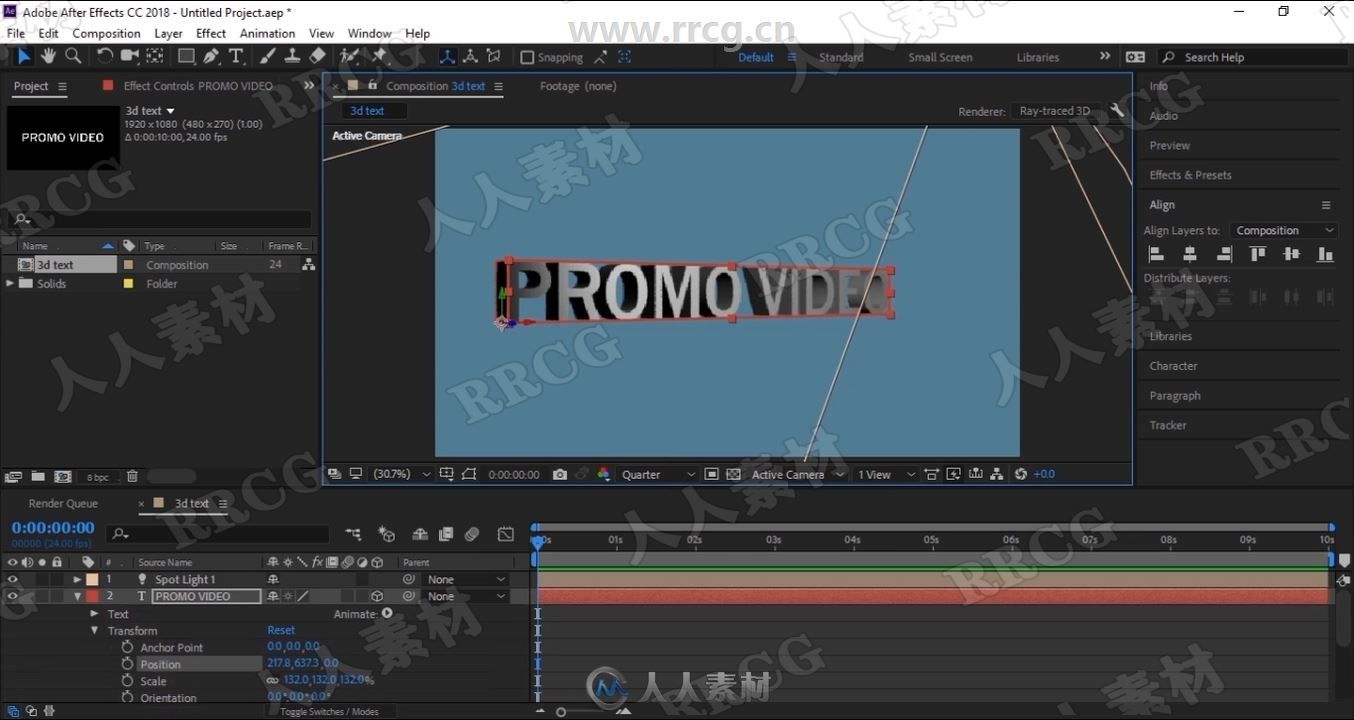The width and height of the screenshot is (1354, 720).
Task: Select the Puppet Pin tool
Action: tap(379, 56)
